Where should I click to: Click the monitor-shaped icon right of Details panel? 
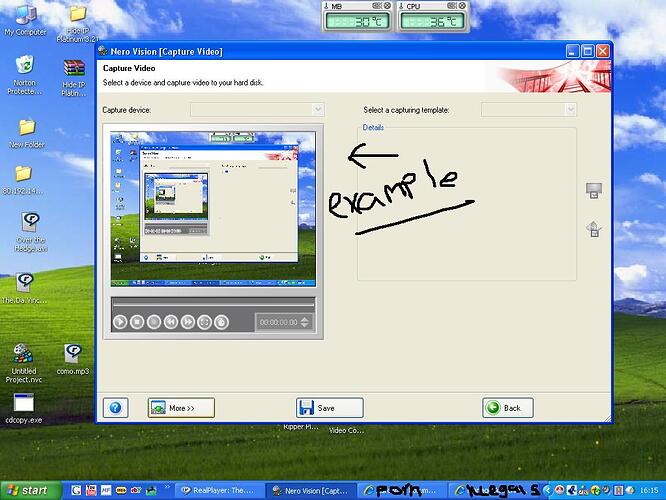pyautogui.click(x=594, y=191)
